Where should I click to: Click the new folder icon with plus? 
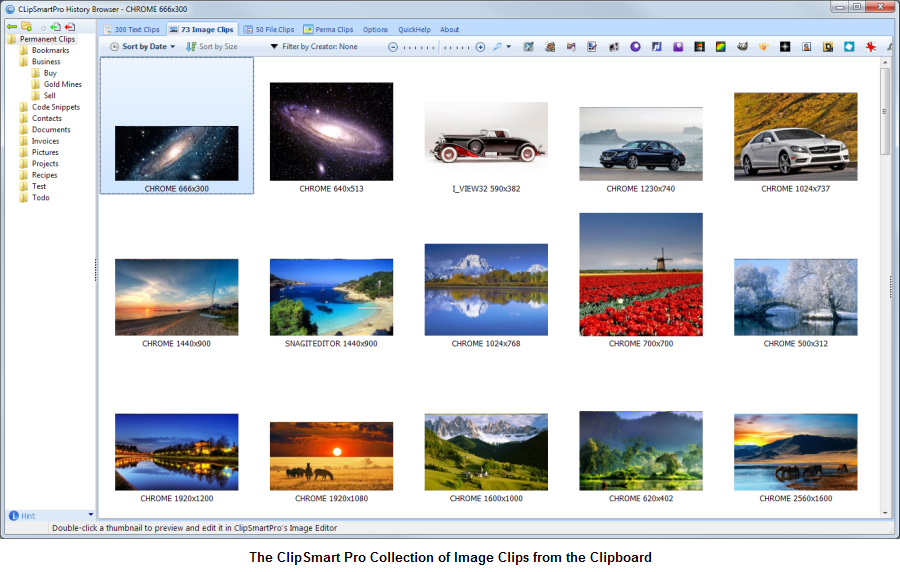pyautogui.click(x=27, y=26)
